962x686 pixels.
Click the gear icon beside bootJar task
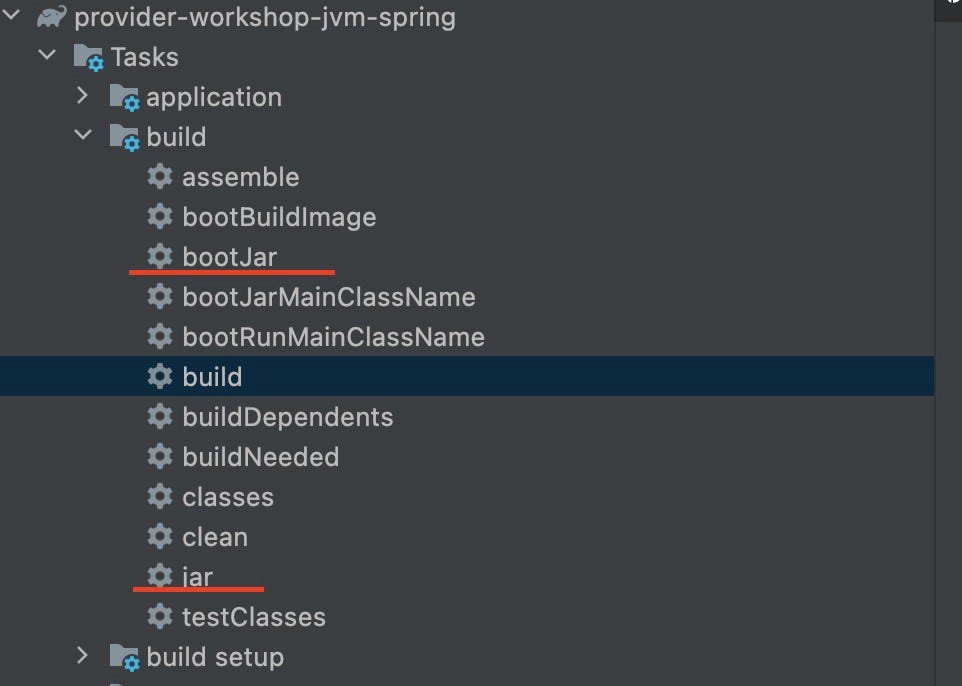(x=160, y=257)
